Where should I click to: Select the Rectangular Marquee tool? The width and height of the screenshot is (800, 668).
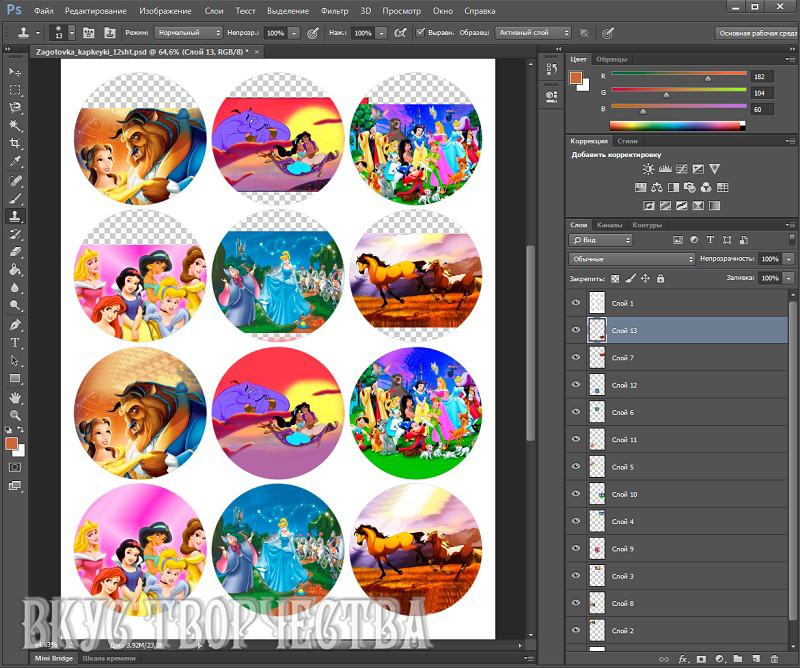[15, 90]
